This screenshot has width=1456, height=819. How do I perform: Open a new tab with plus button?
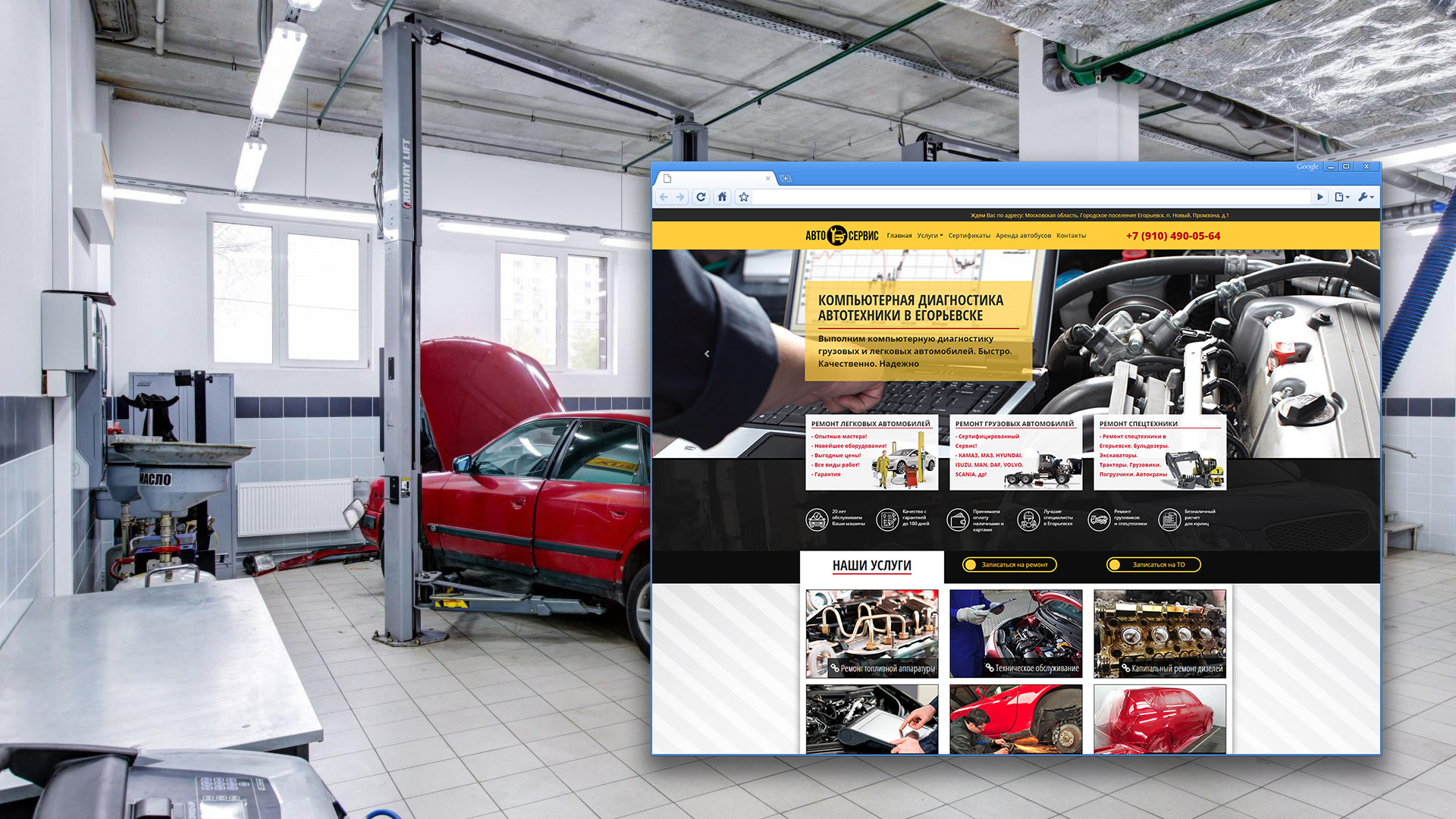tap(786, 178)
